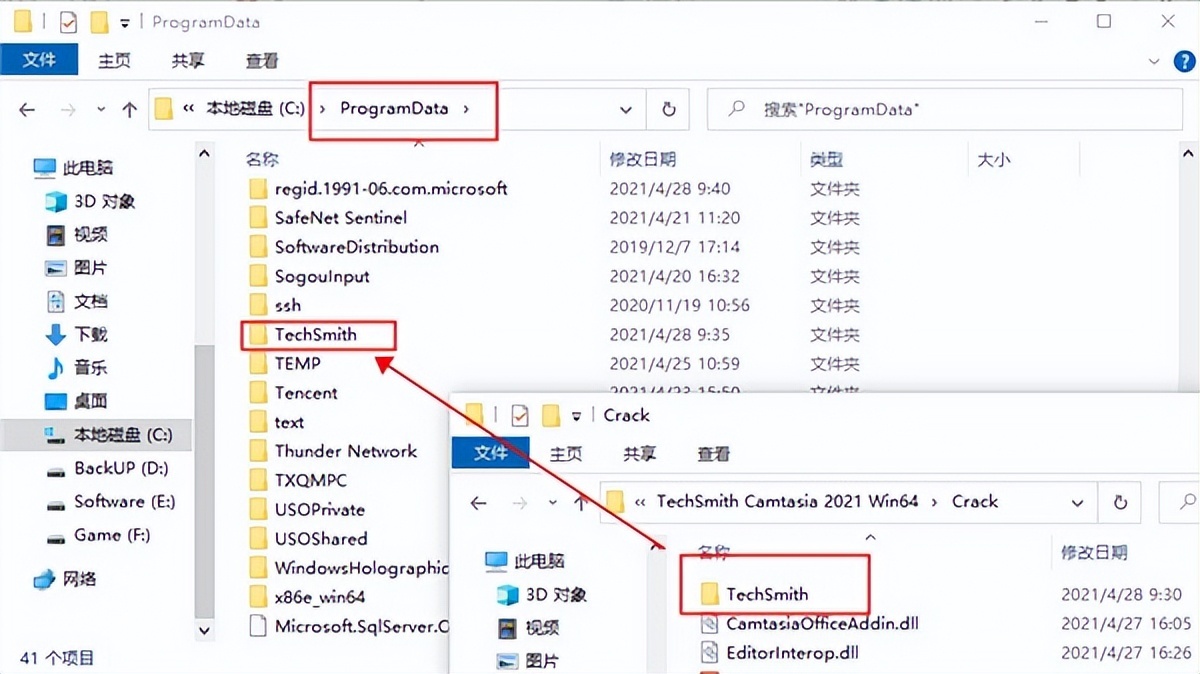This screenshot has width=1200, height=674.
Task: Select 桌面 in navigation pane
Action: [77, 401]
